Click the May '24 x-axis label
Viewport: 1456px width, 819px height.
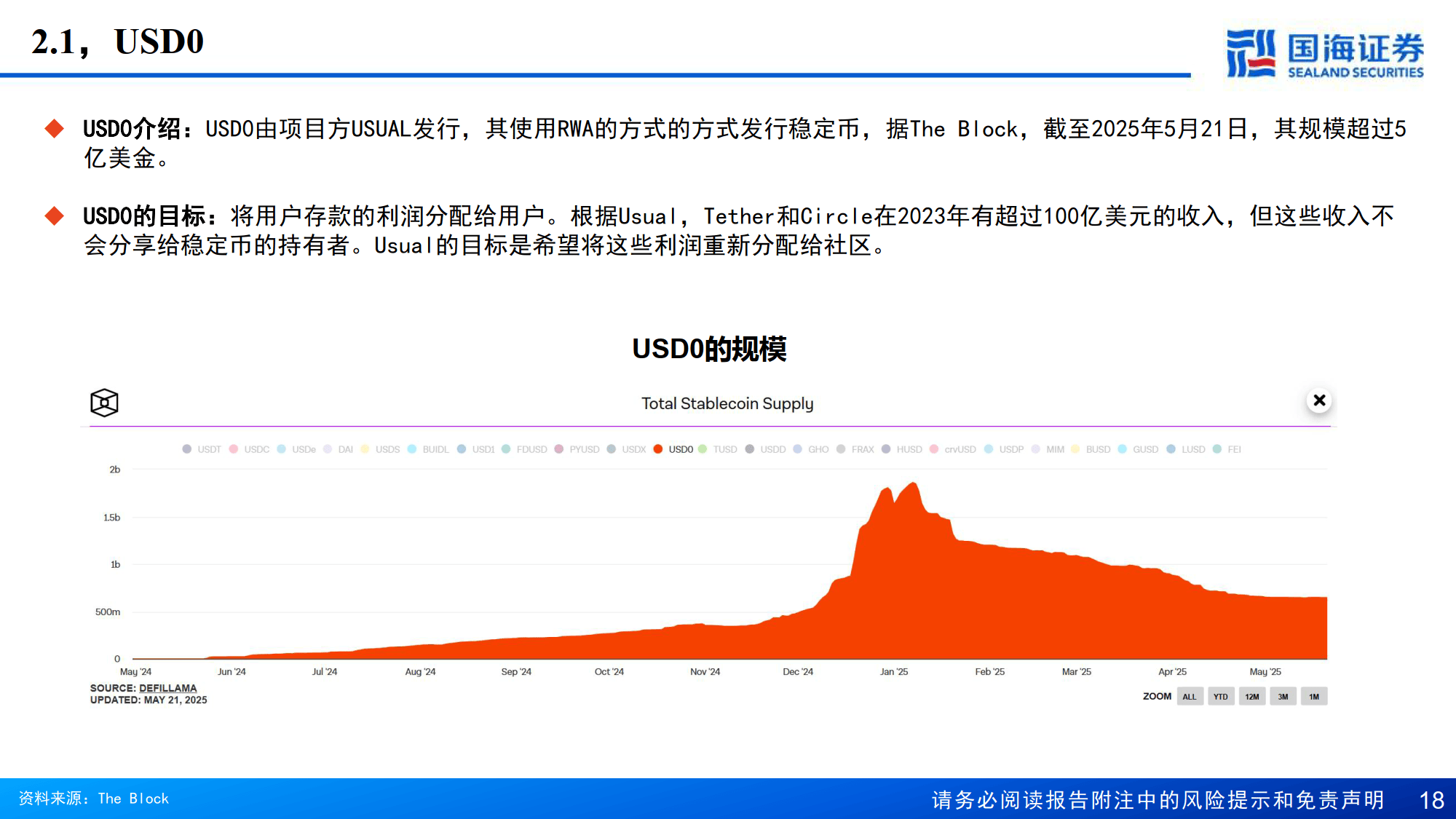pyautogui.click(x=135, y=671)
